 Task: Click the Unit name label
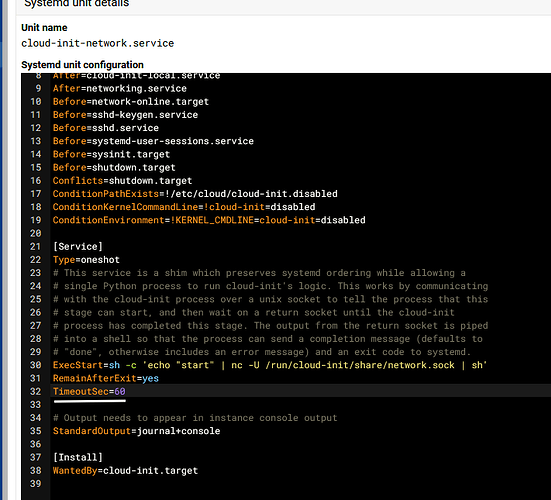tap(44, 27)
